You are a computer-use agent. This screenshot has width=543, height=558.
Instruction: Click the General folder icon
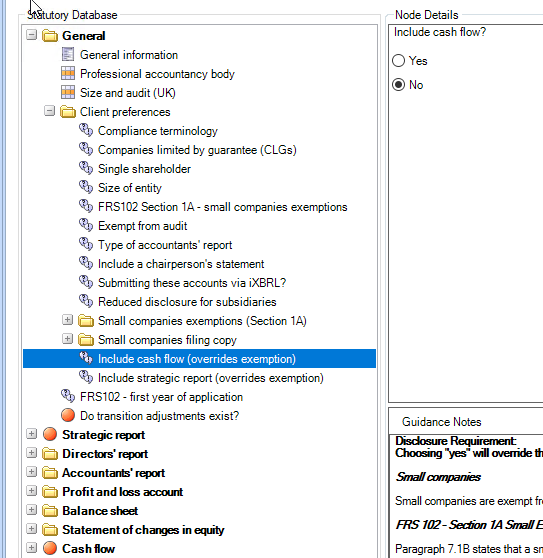50,36
